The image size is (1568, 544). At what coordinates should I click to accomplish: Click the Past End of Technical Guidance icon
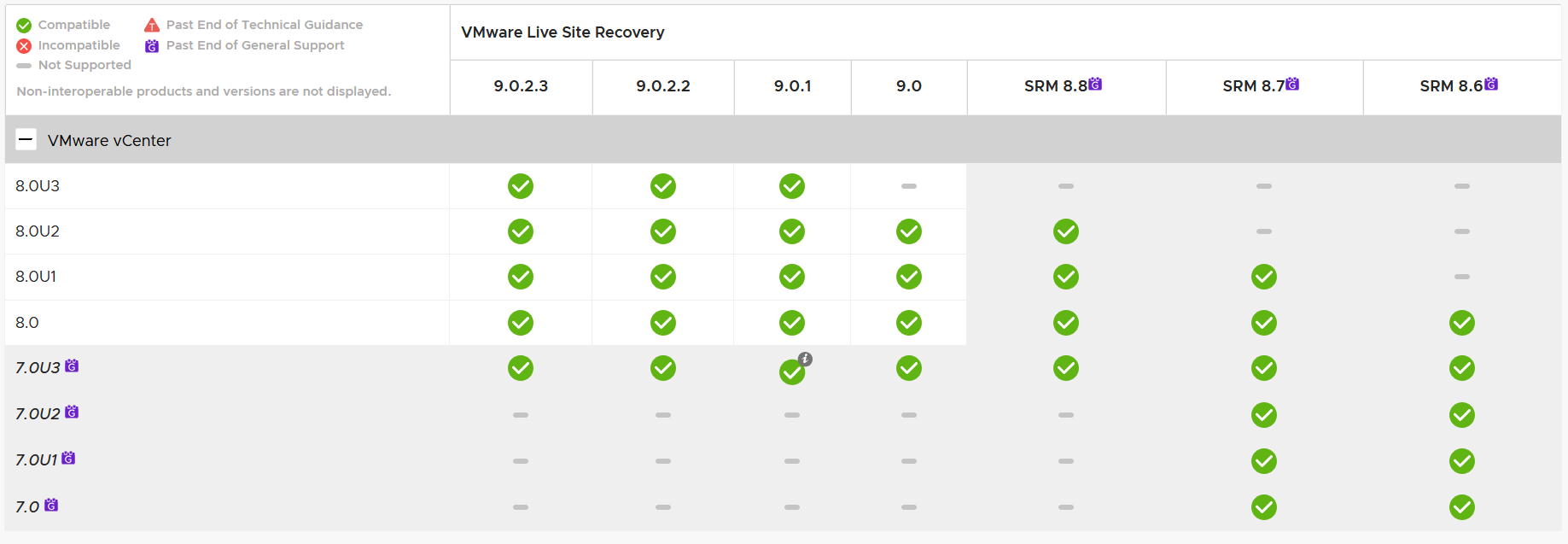[152, 26]
